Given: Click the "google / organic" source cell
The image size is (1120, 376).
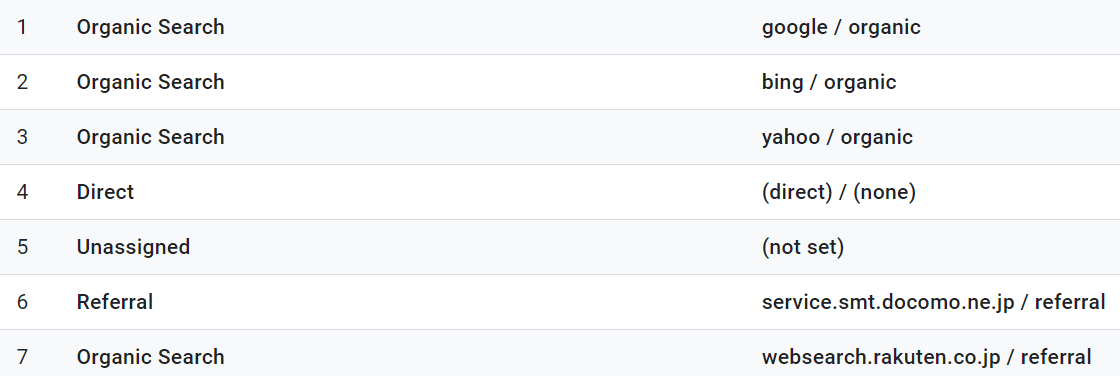Looking at the screenshot, I should pos(841,27).
